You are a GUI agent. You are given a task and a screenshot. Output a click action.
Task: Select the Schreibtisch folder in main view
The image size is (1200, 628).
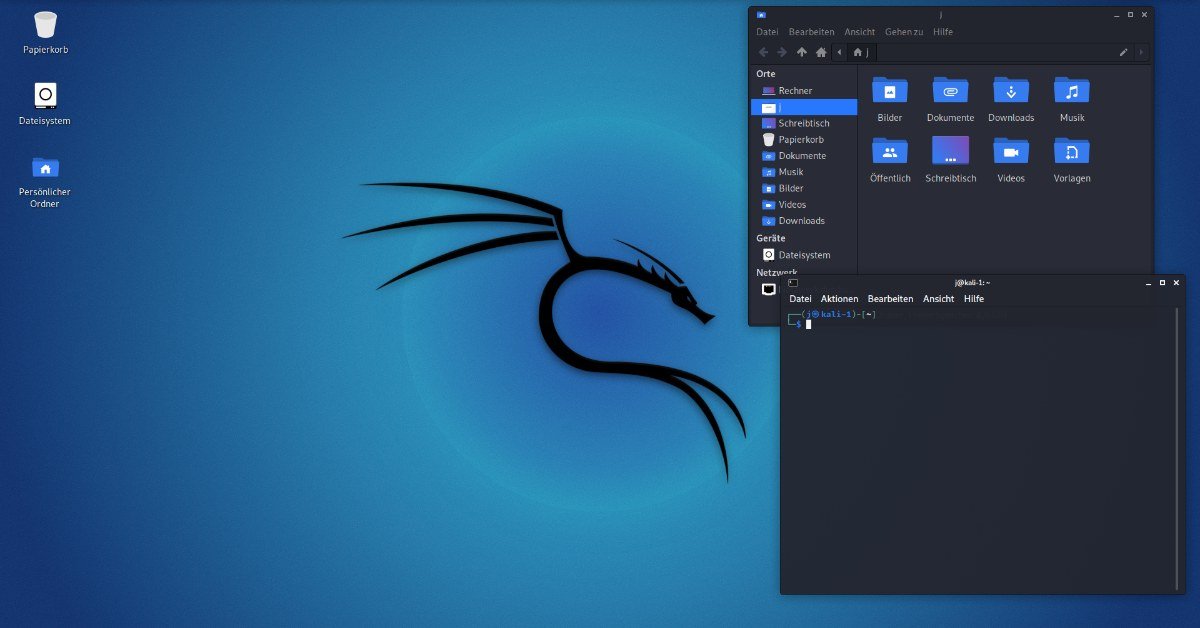(x=950, y=161)
